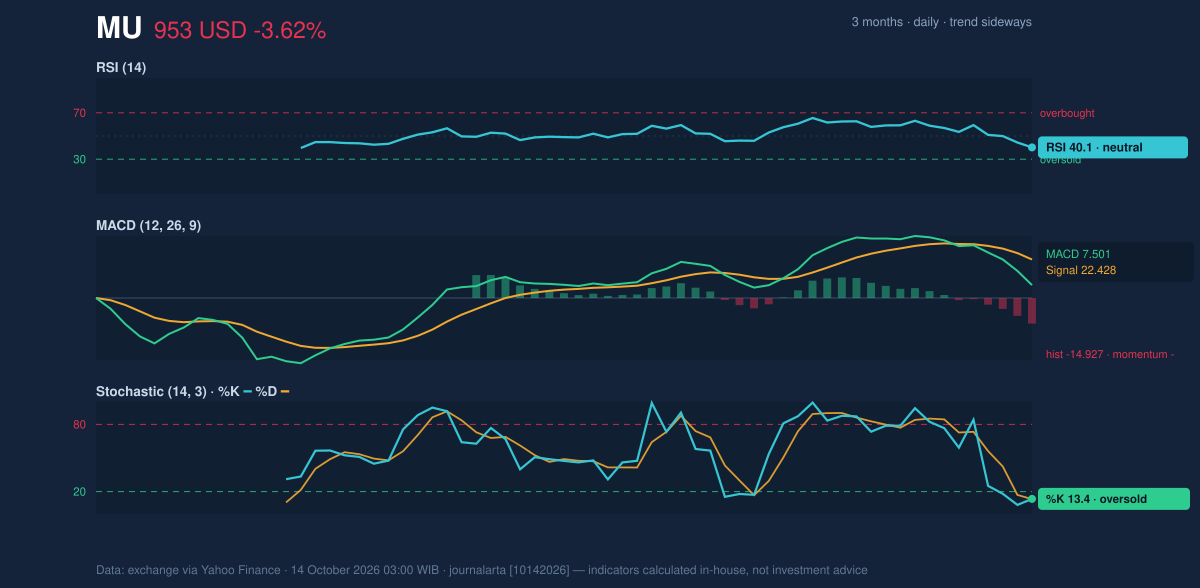Click the stochastic 80 axis label
This screenshot has width=1200, height=588.
tap(79, 425)
